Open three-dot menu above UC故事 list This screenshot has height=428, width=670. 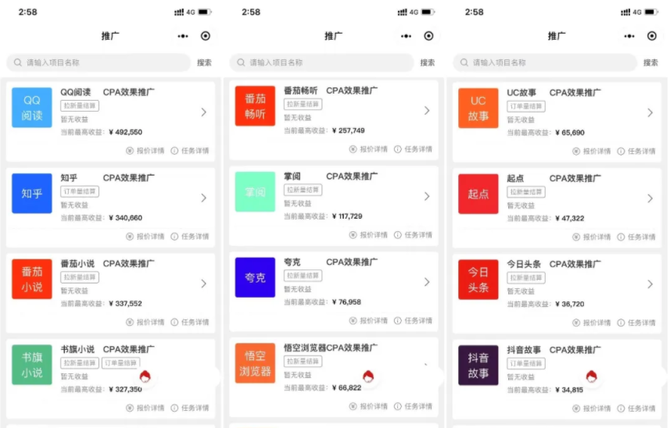point(629,36)
